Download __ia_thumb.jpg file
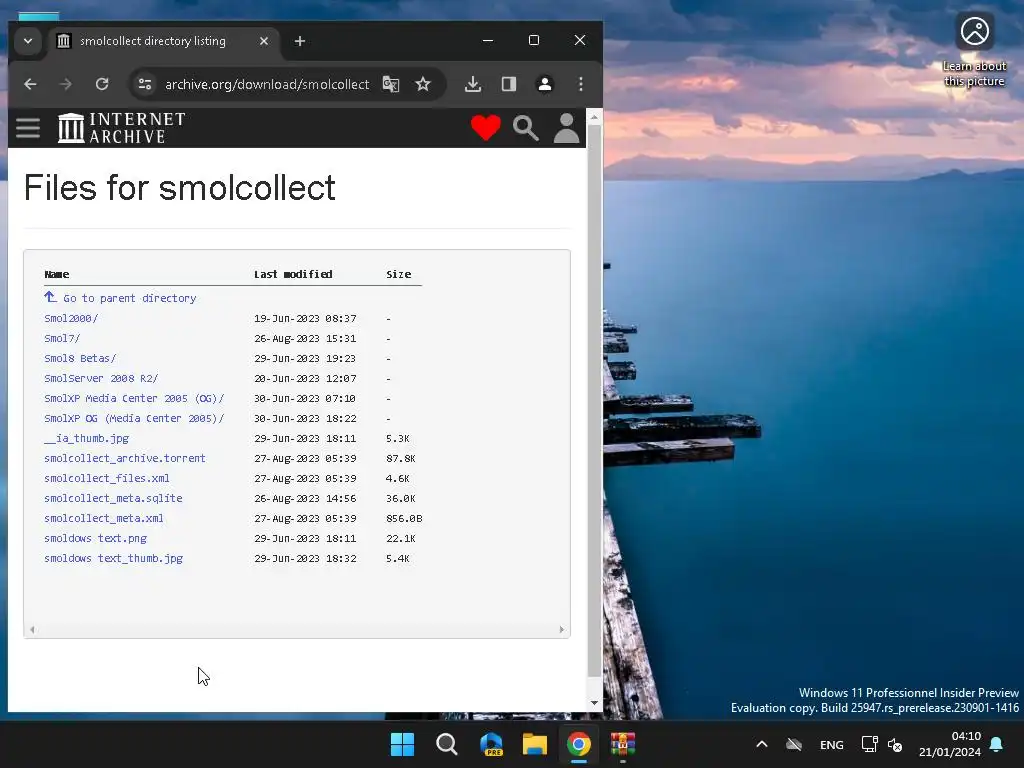The image size is (1024, 768). (x=86, y=438)
